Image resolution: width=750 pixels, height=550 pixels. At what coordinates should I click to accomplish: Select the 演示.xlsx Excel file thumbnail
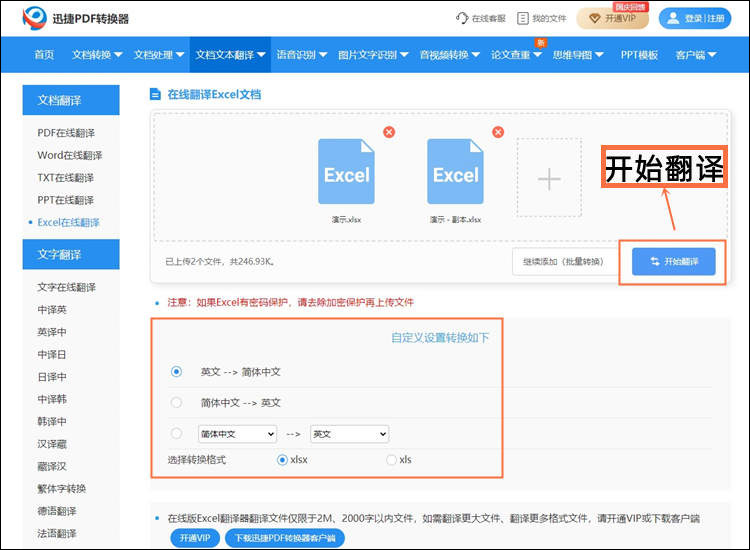pyautogui.click(x=346, y=171)
